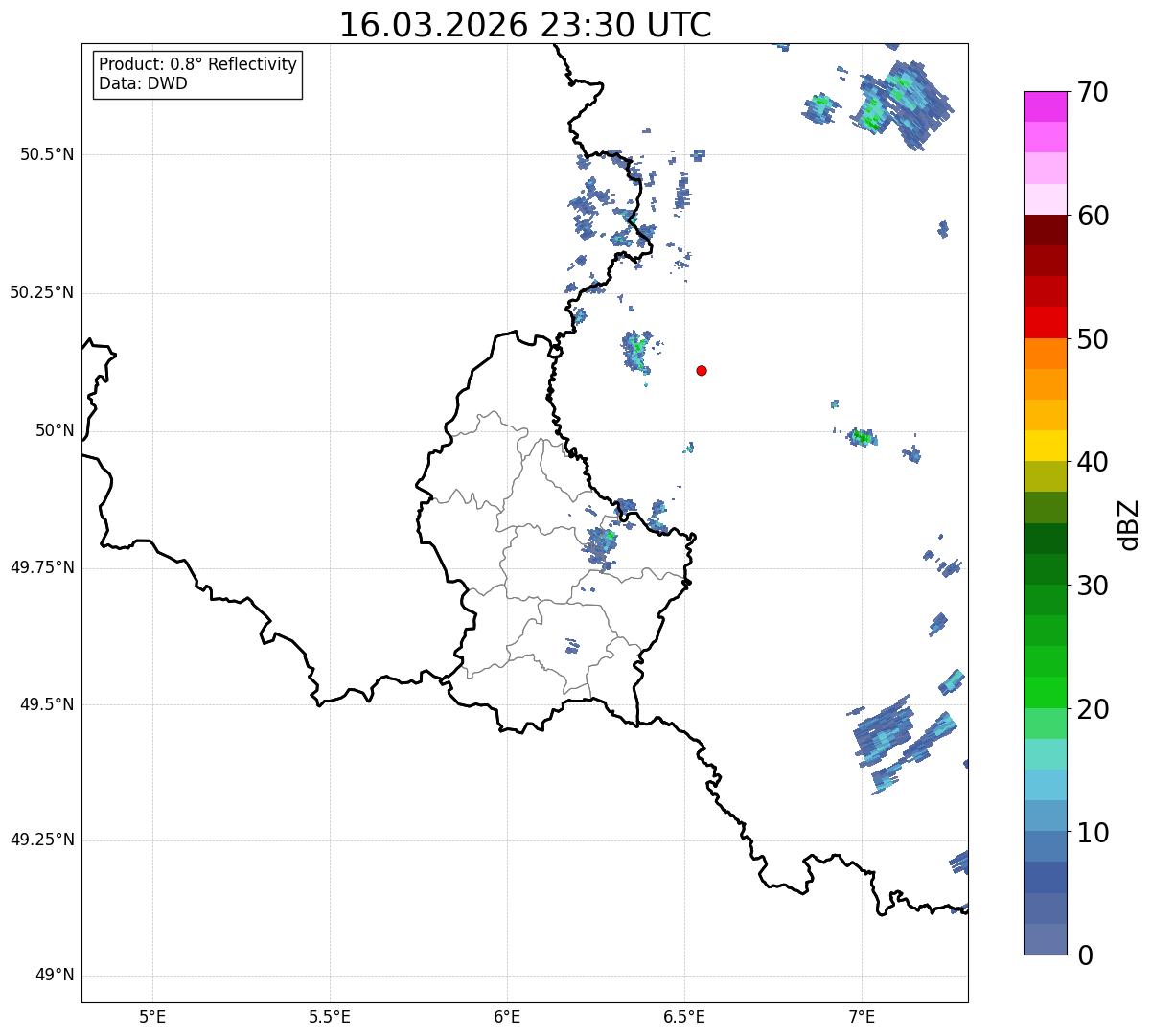The height and width of the screenshot is (1036, 1152).
Task: Click the '49.25°N' latitude label
Action: (x=42, y=840)
